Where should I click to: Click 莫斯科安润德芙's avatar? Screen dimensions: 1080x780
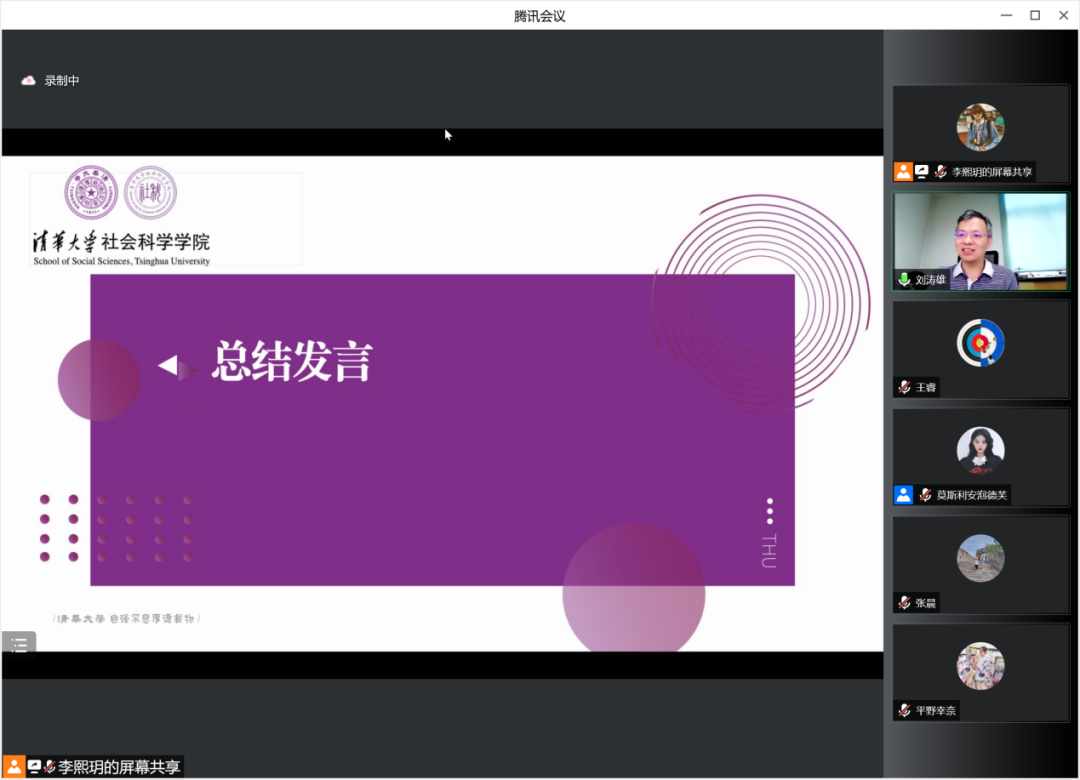(980, 450)
